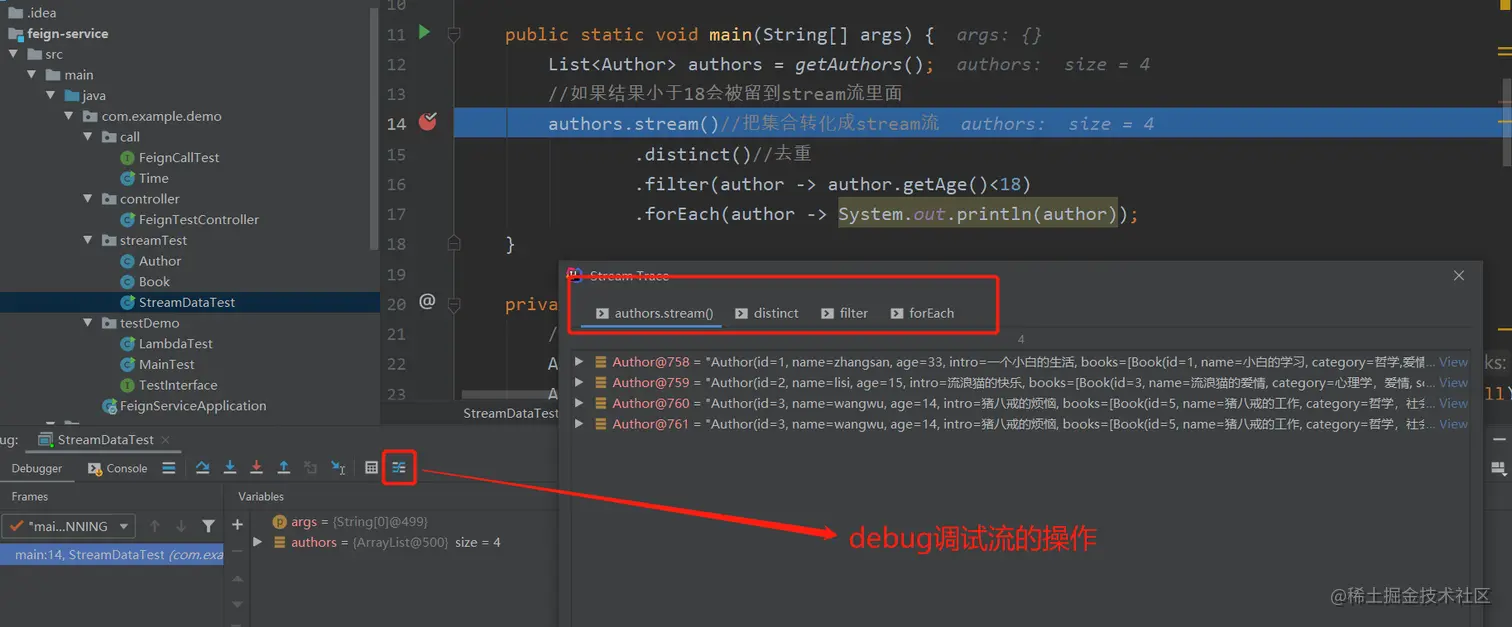The height and width of the screenshot is (627, 1512).
Task: Open the Time class file
Action: (153, 178)
